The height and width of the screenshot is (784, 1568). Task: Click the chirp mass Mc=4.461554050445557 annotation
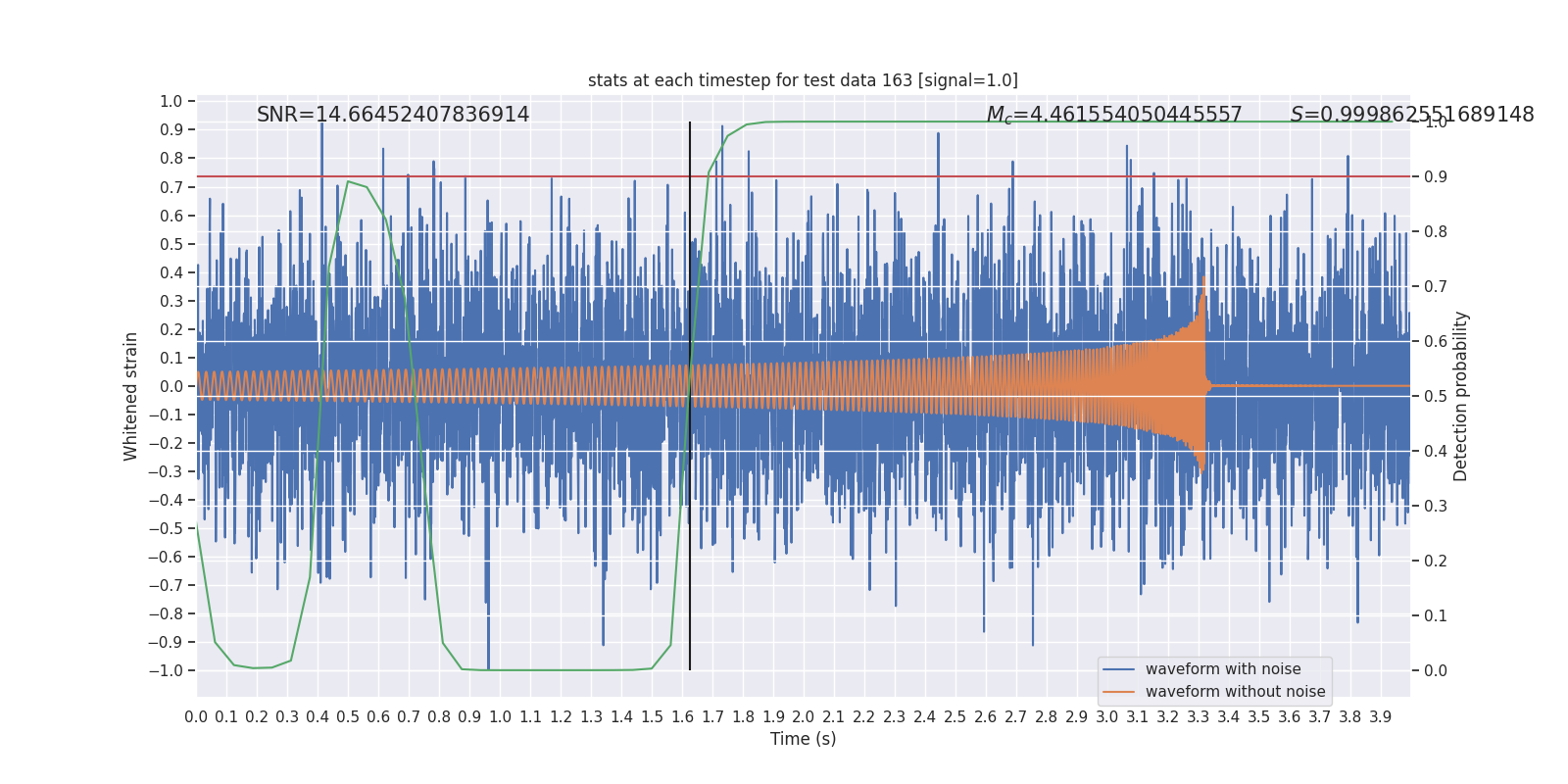1114,115
